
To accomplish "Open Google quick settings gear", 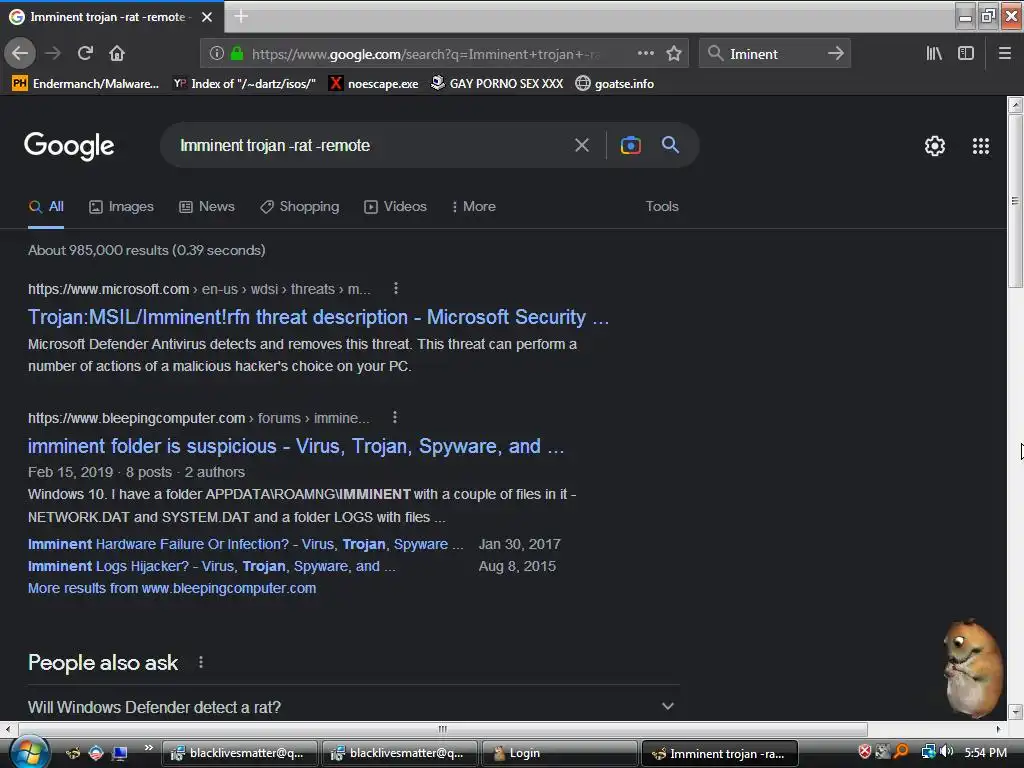I will pyautogui.click(x=935, y=146).
